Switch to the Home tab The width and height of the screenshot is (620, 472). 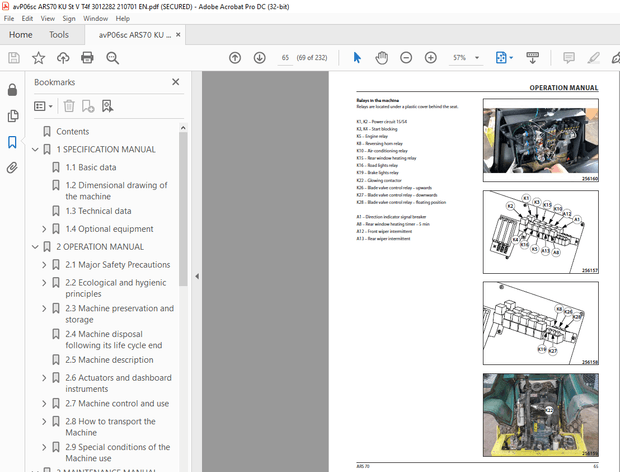tap(21, 35)
